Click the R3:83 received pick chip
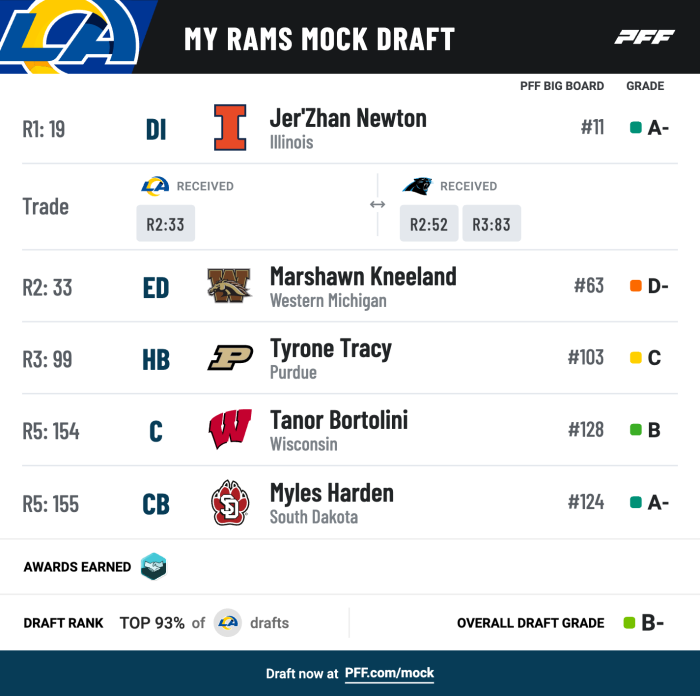This screenshot has width=700, height=696. (491, 224)
